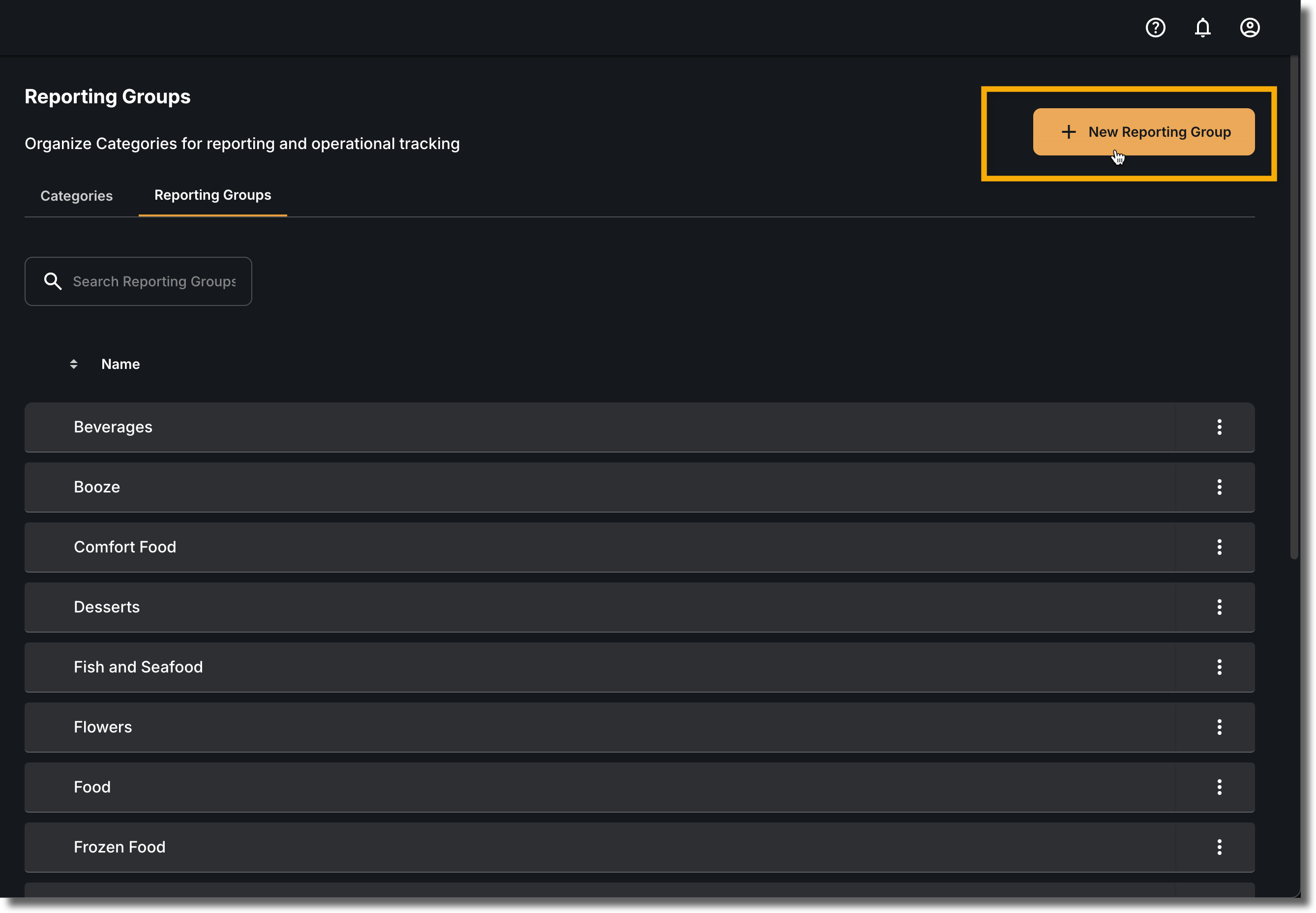Screen dimensions: 1316x913
Task: Select the Flowers row
Action: click(x=639, y=727)
